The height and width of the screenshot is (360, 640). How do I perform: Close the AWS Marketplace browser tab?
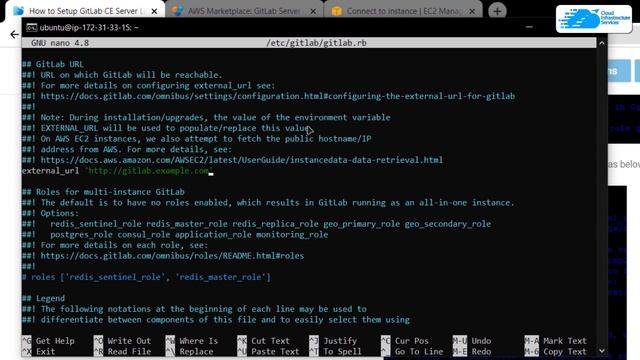[x=313, y=11]
